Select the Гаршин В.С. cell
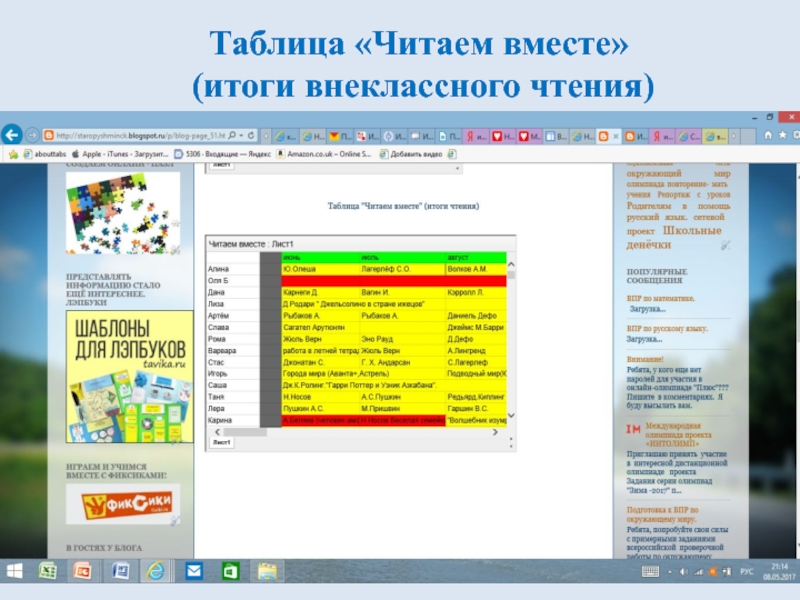This screenshot has height=600, width=800. 476,409
